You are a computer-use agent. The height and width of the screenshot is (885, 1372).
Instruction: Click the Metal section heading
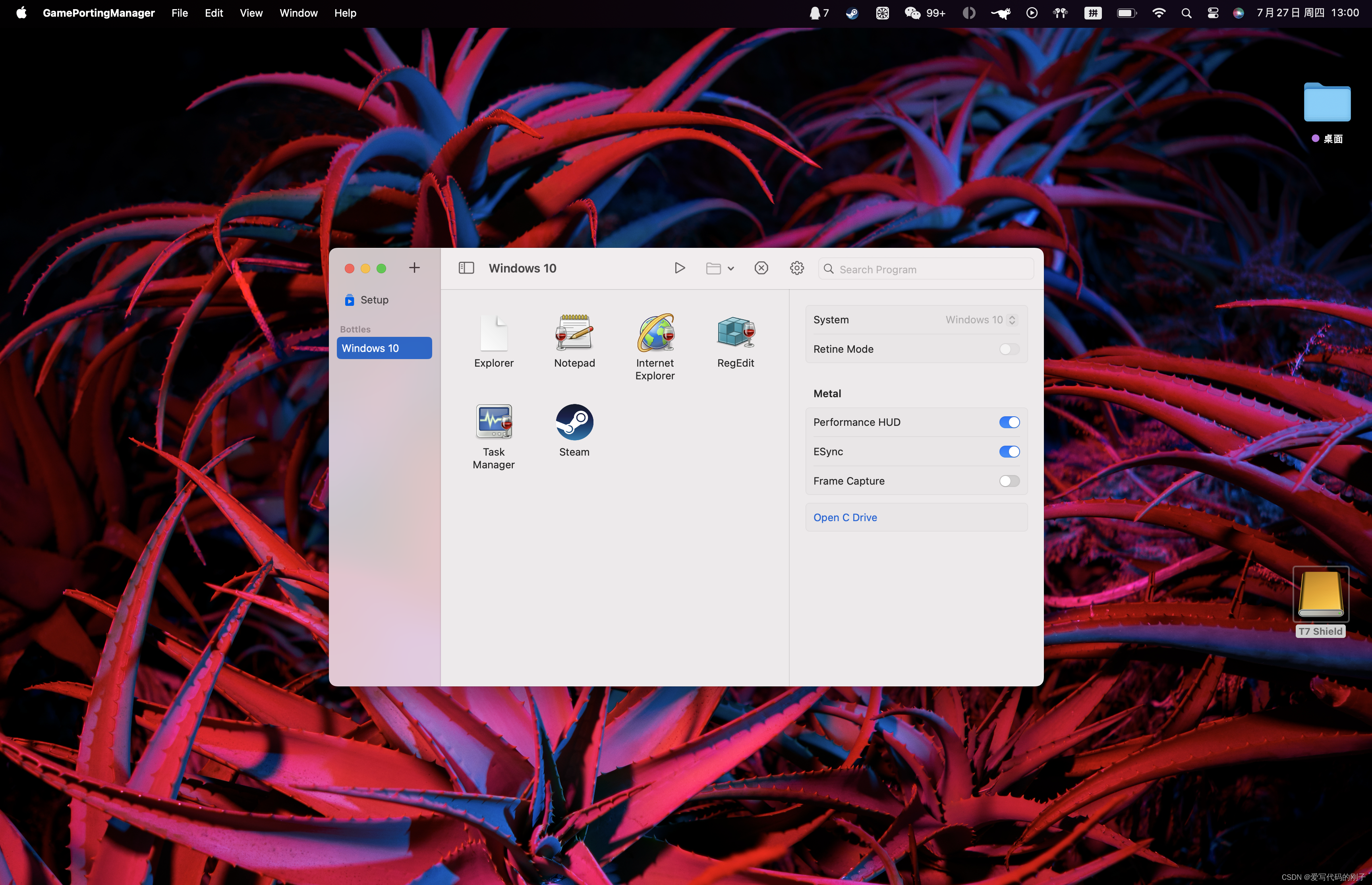coord(827,394)
